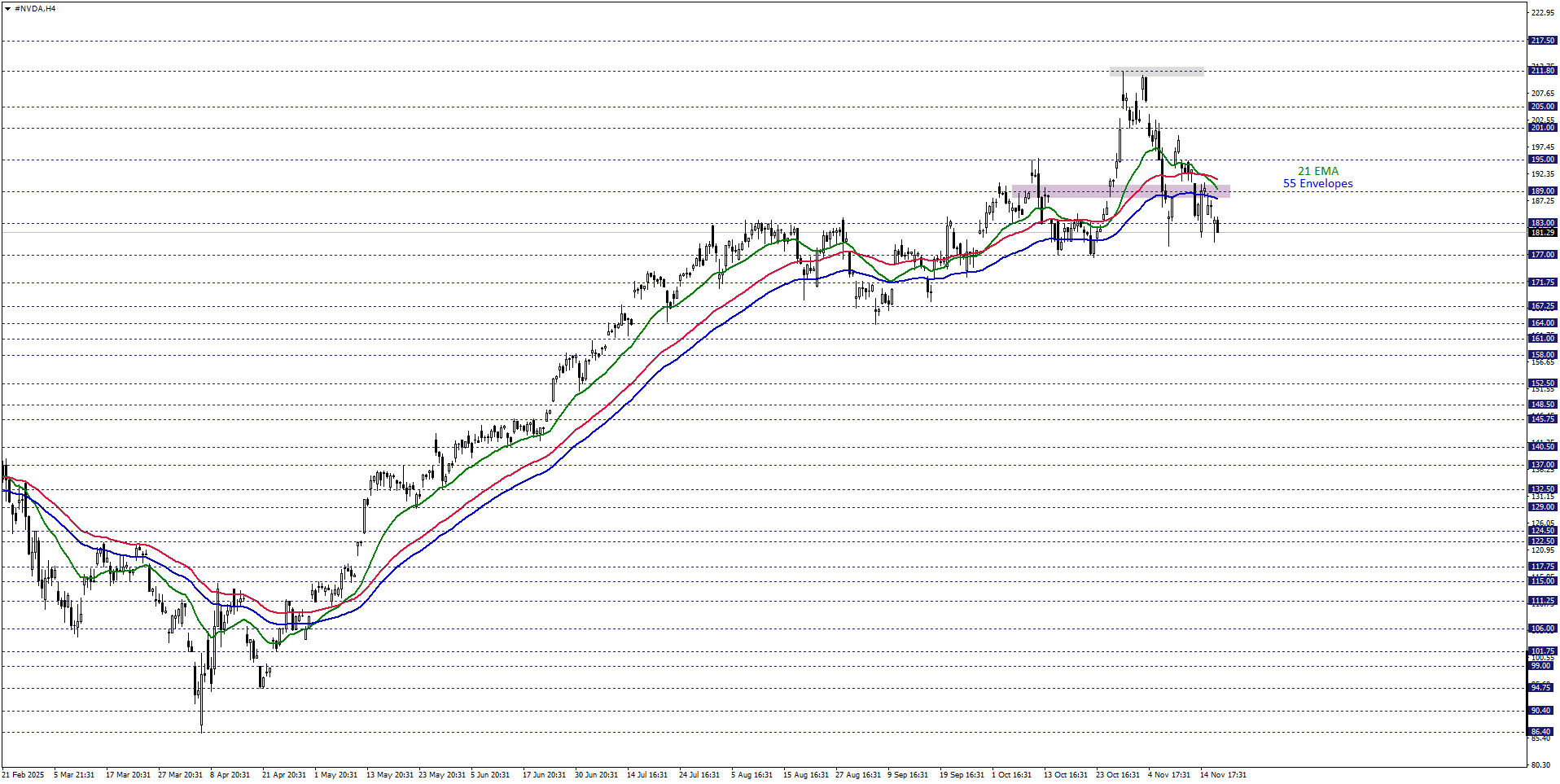Click the 177.00 level price tag
This screenshot has width=1560, height=784.
pos(1542,255)
